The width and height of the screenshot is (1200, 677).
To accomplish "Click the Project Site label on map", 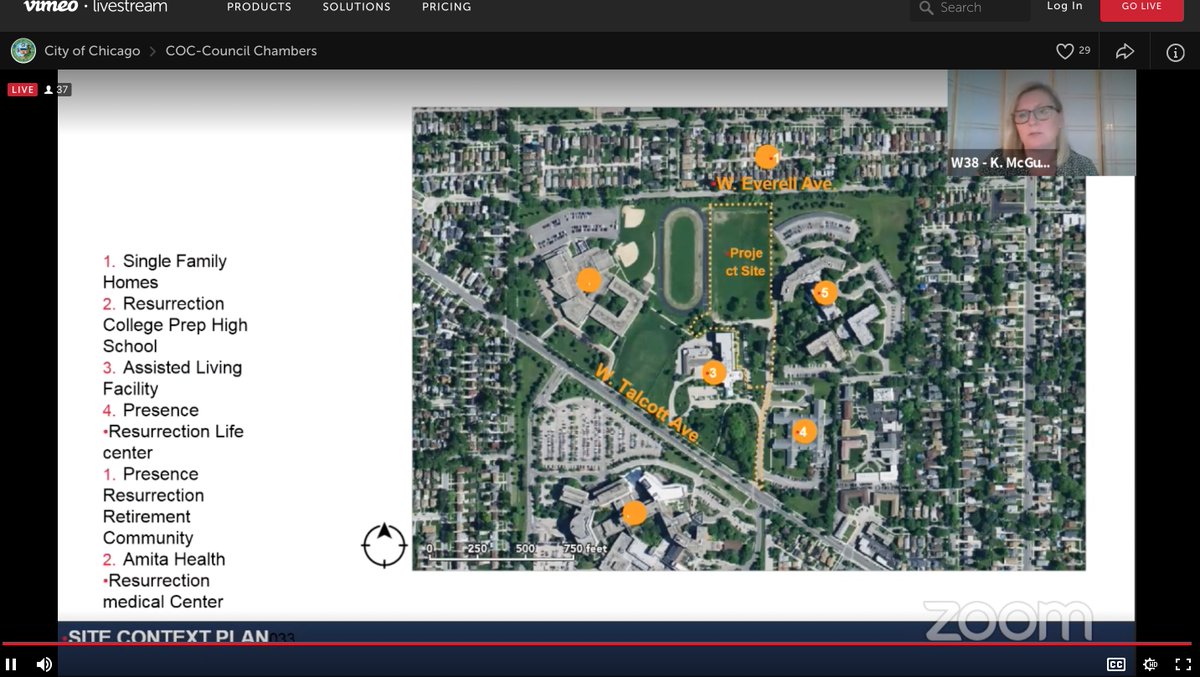I will (x=746, y=262).
